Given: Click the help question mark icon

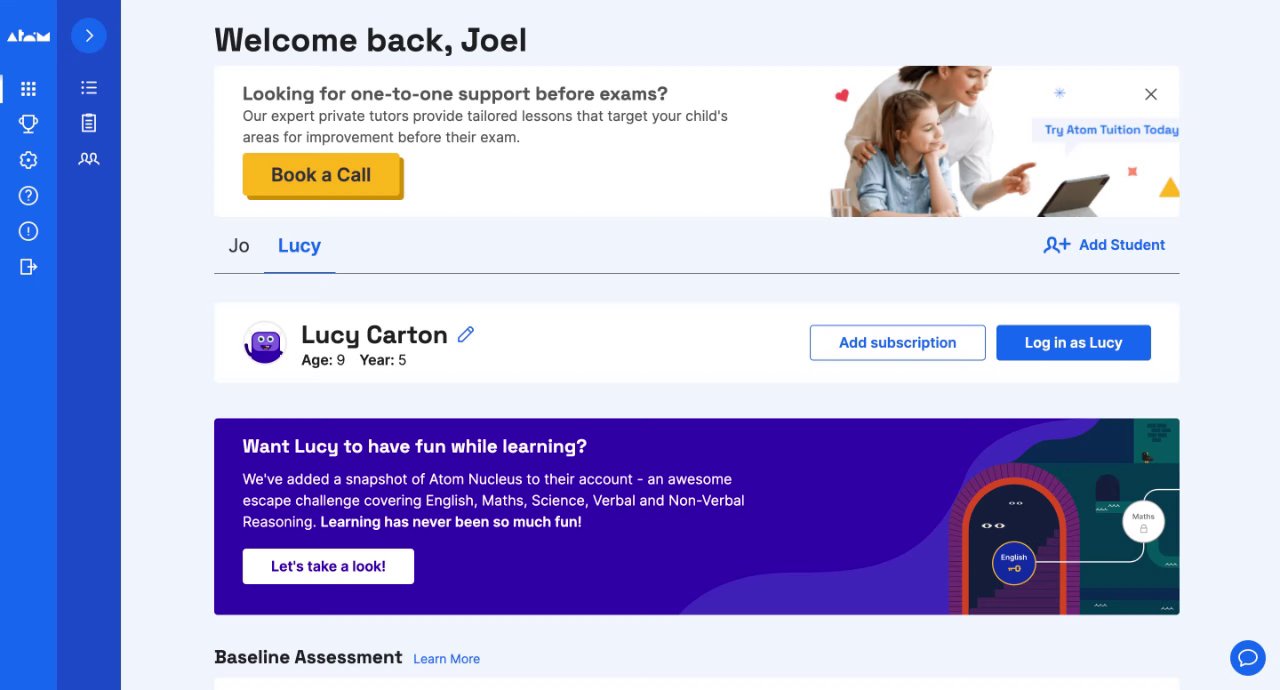Looking at the screenshot, I should 28,196.
